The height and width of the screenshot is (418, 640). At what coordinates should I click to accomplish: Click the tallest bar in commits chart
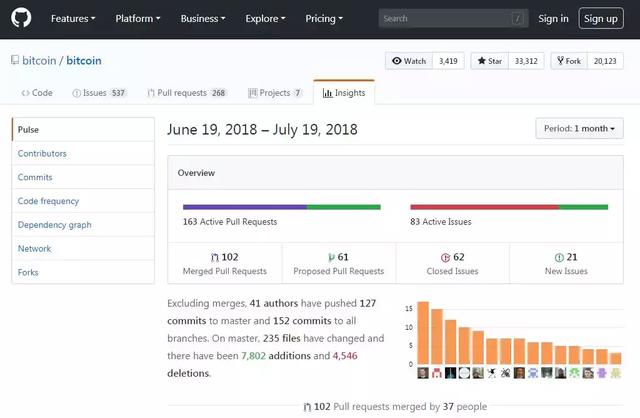[x=423, y=333]
